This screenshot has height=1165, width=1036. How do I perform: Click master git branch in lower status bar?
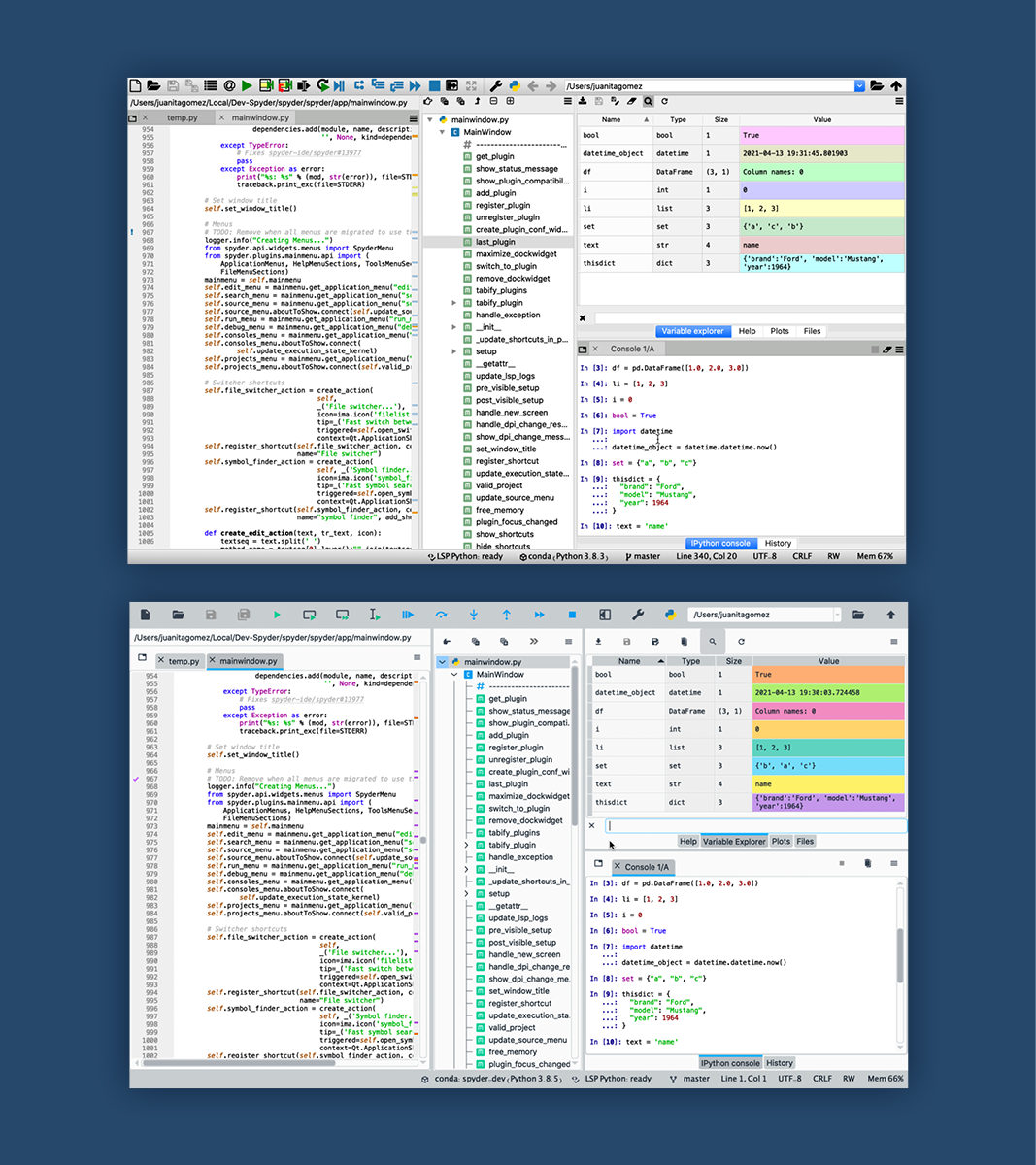(x=695, y=1079)
